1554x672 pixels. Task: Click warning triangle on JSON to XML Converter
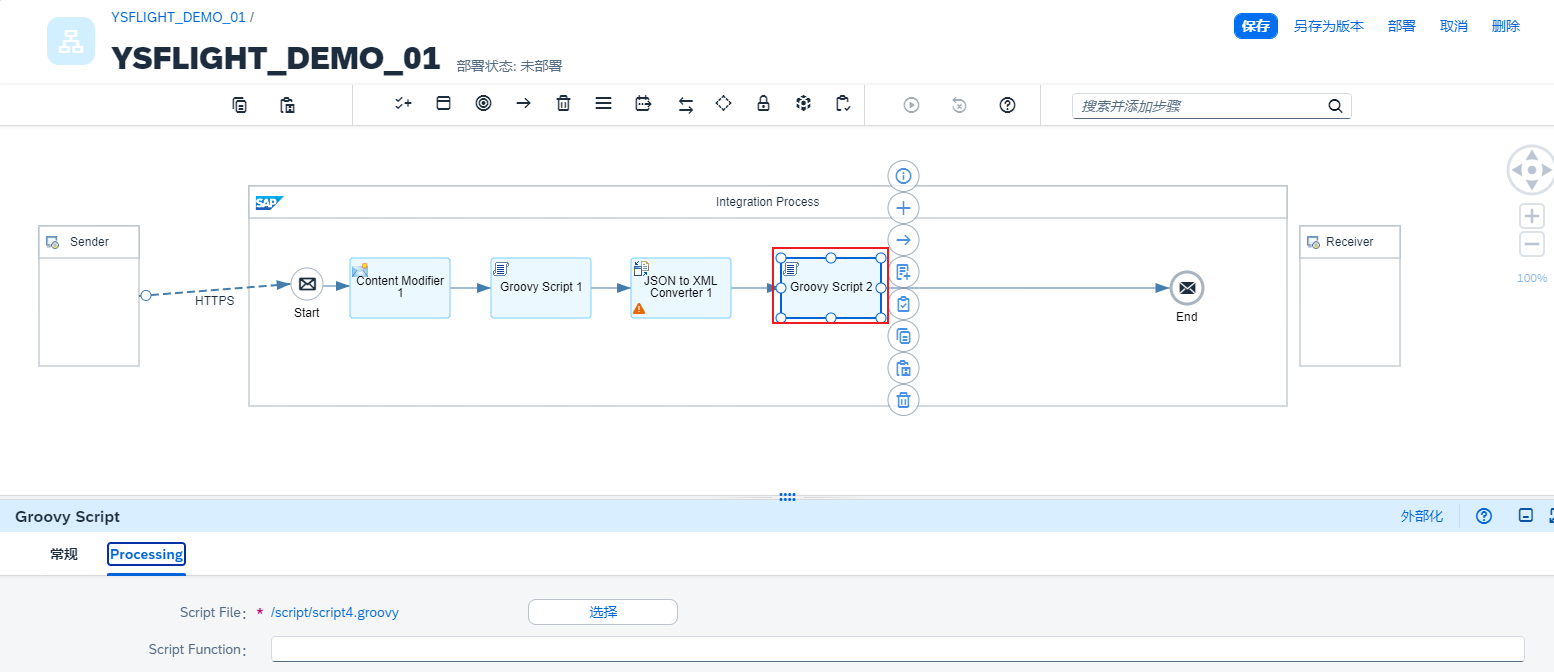coord(639,309)
